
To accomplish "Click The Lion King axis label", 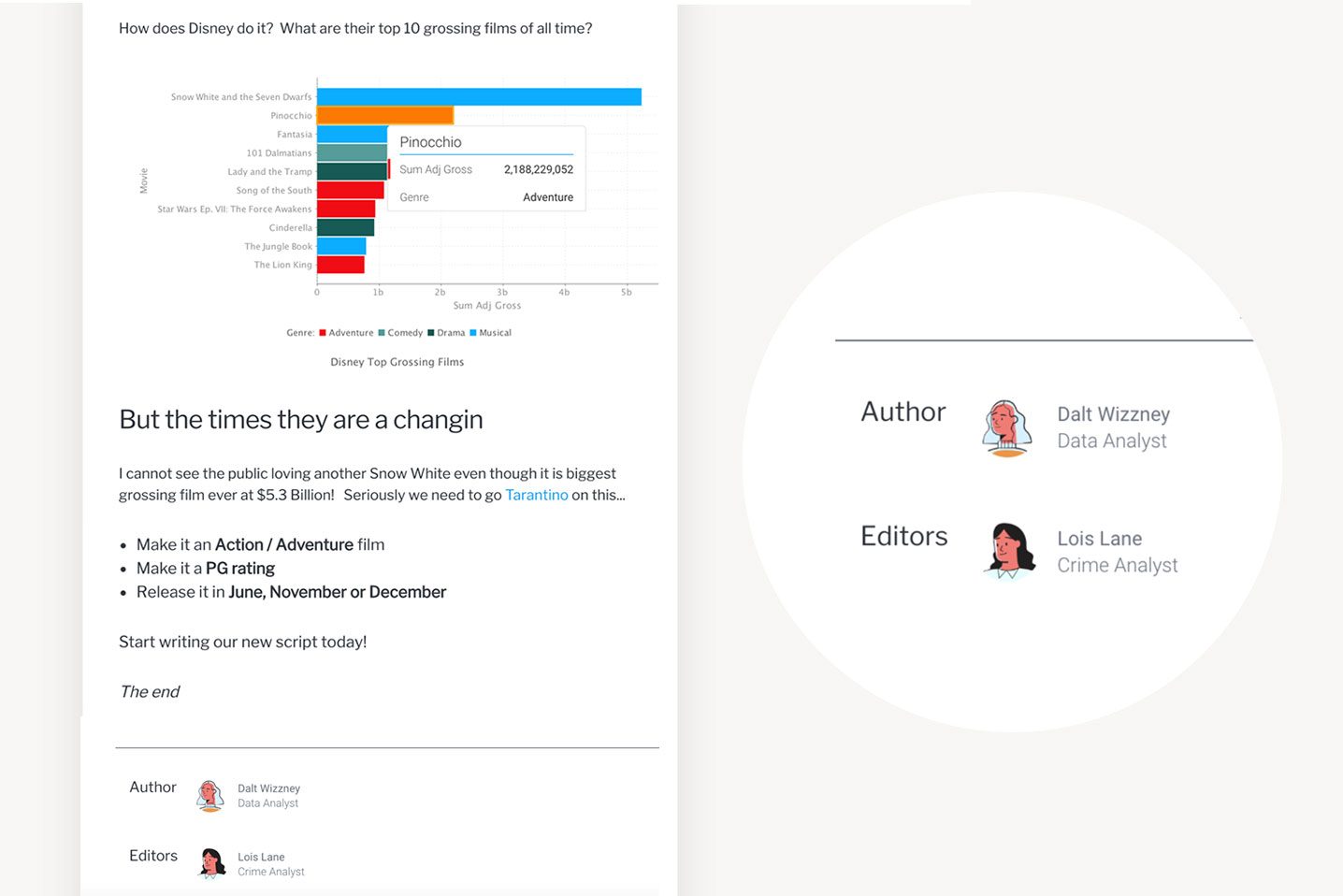I will point(283,265).
